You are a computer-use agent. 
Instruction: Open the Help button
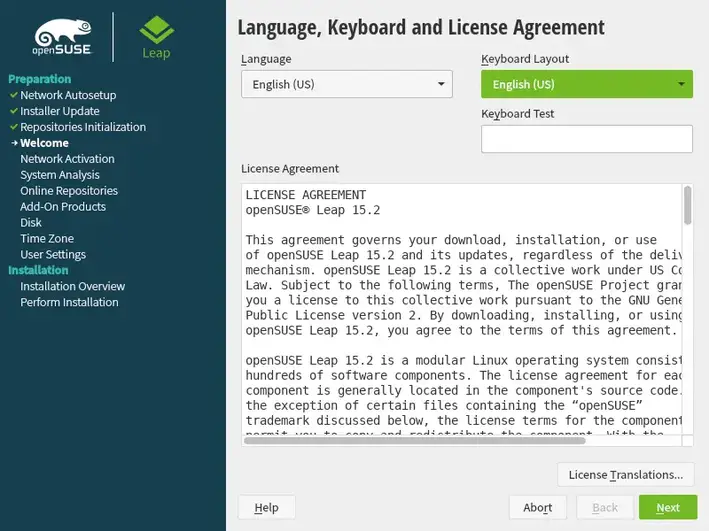pyautogui.click(x=266, y=507)
